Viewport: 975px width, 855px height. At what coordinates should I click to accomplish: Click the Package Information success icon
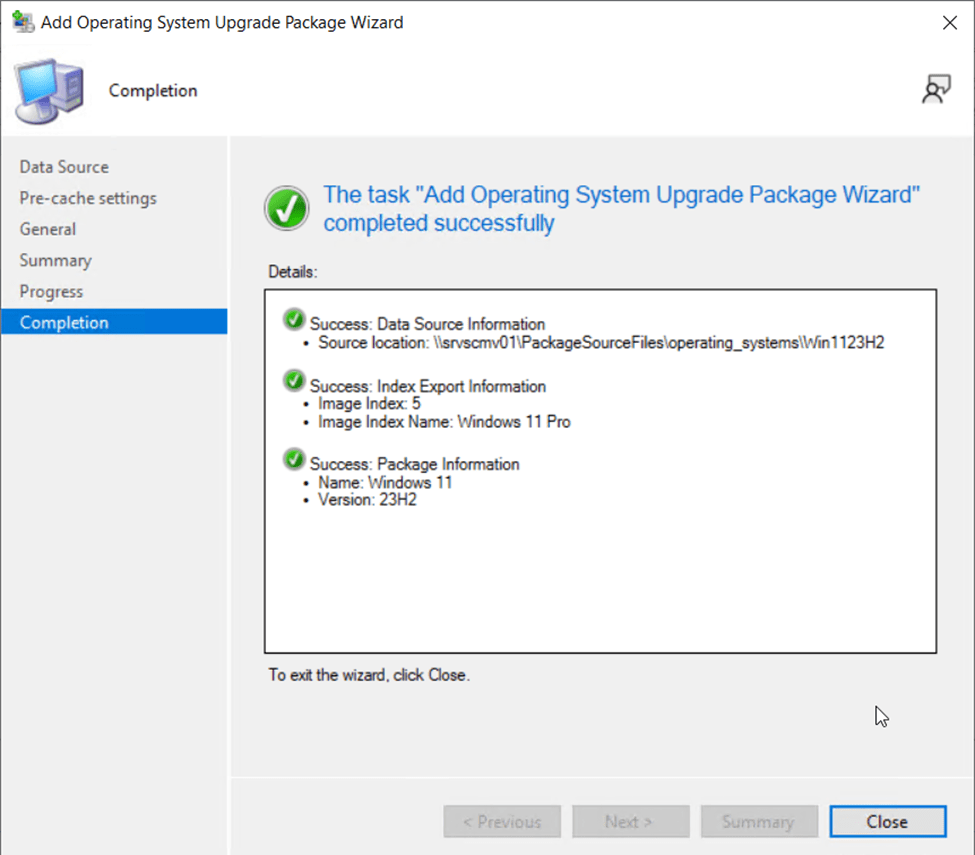point(294,459)
